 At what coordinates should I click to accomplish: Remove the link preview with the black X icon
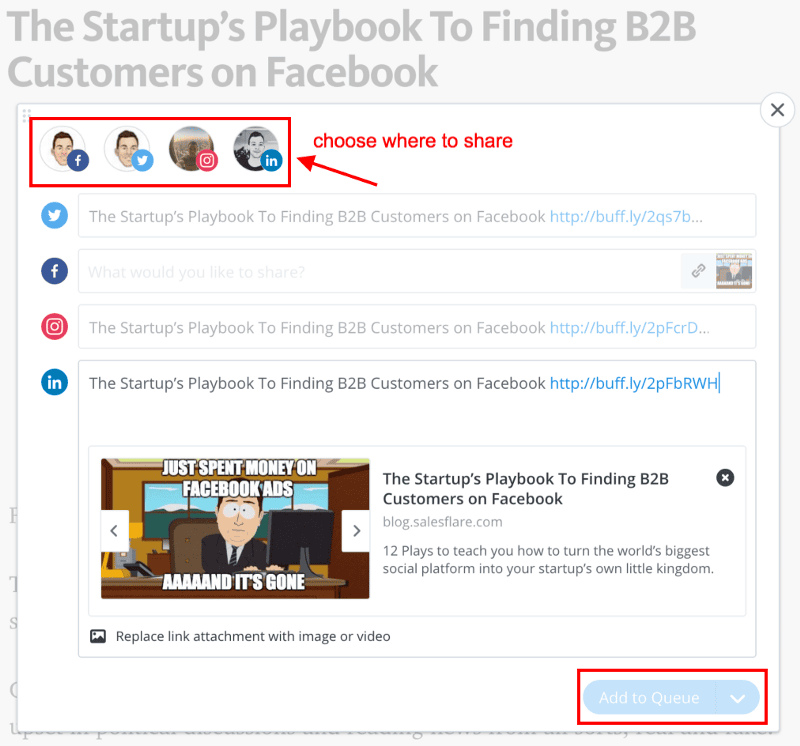[725, 478]
